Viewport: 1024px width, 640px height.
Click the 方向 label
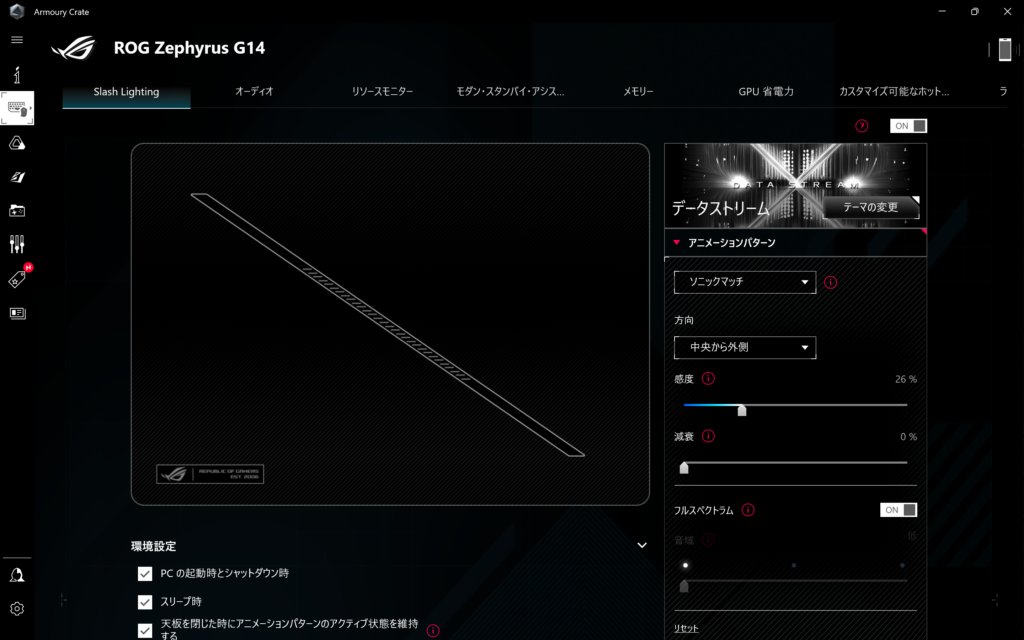(x=684, y=320)
